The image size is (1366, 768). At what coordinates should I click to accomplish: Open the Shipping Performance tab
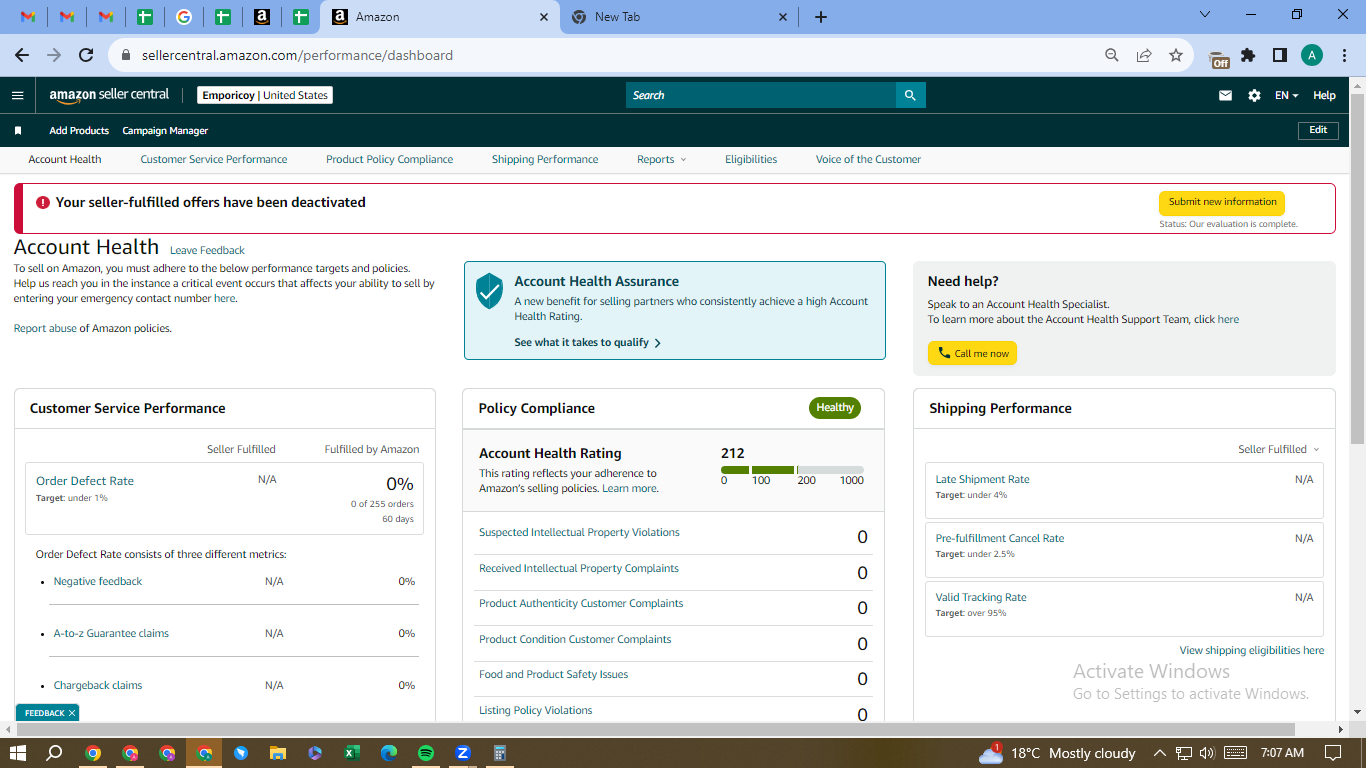click(x=545, y=160)
